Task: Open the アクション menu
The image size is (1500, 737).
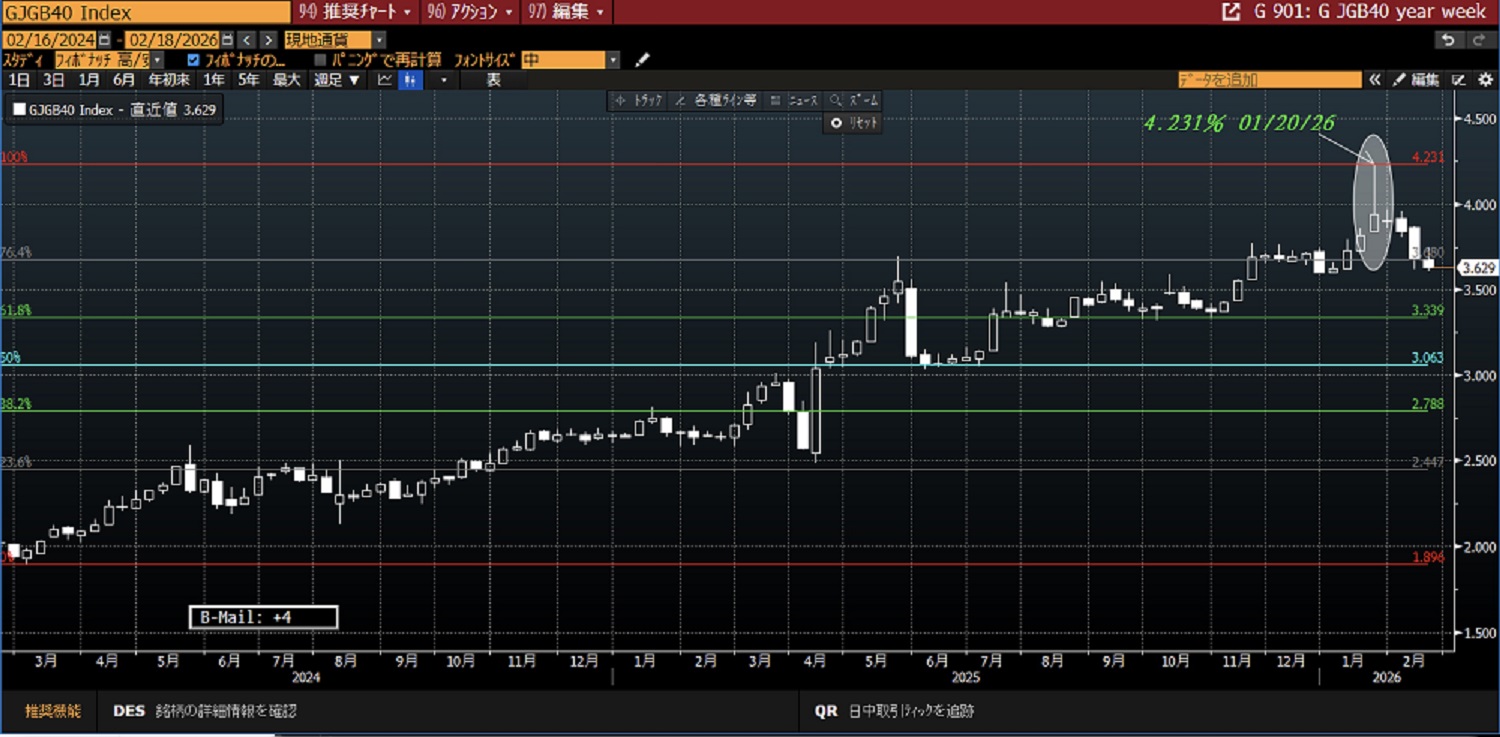Action: 470,12
